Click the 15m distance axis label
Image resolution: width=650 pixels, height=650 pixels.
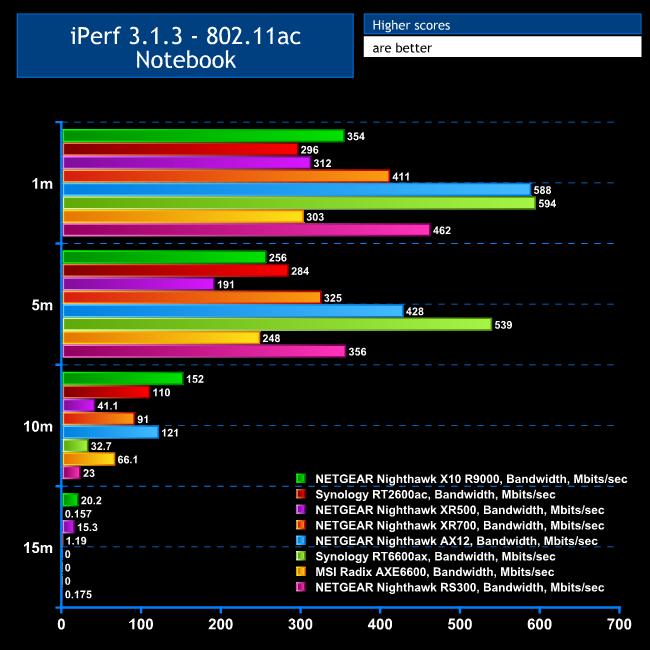[x=38, y=548]
